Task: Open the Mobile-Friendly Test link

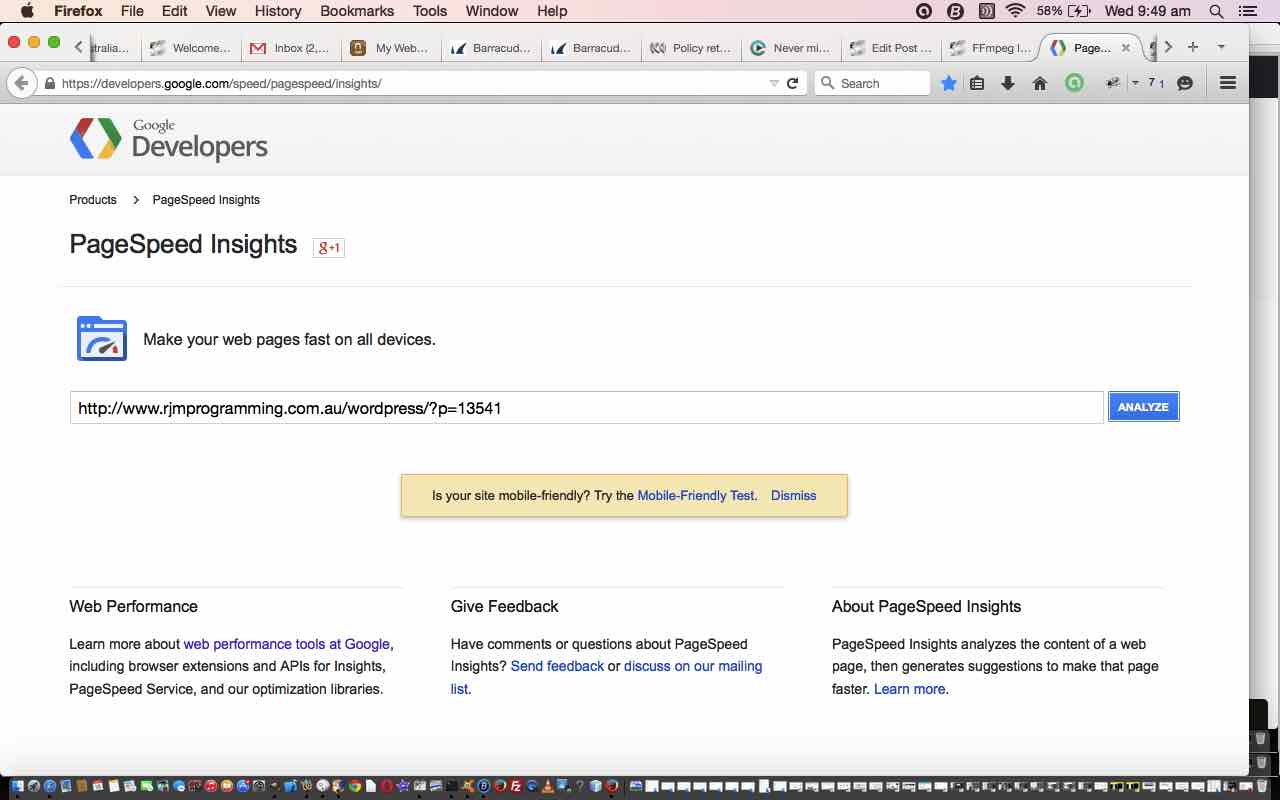Action: pos(696,495)
